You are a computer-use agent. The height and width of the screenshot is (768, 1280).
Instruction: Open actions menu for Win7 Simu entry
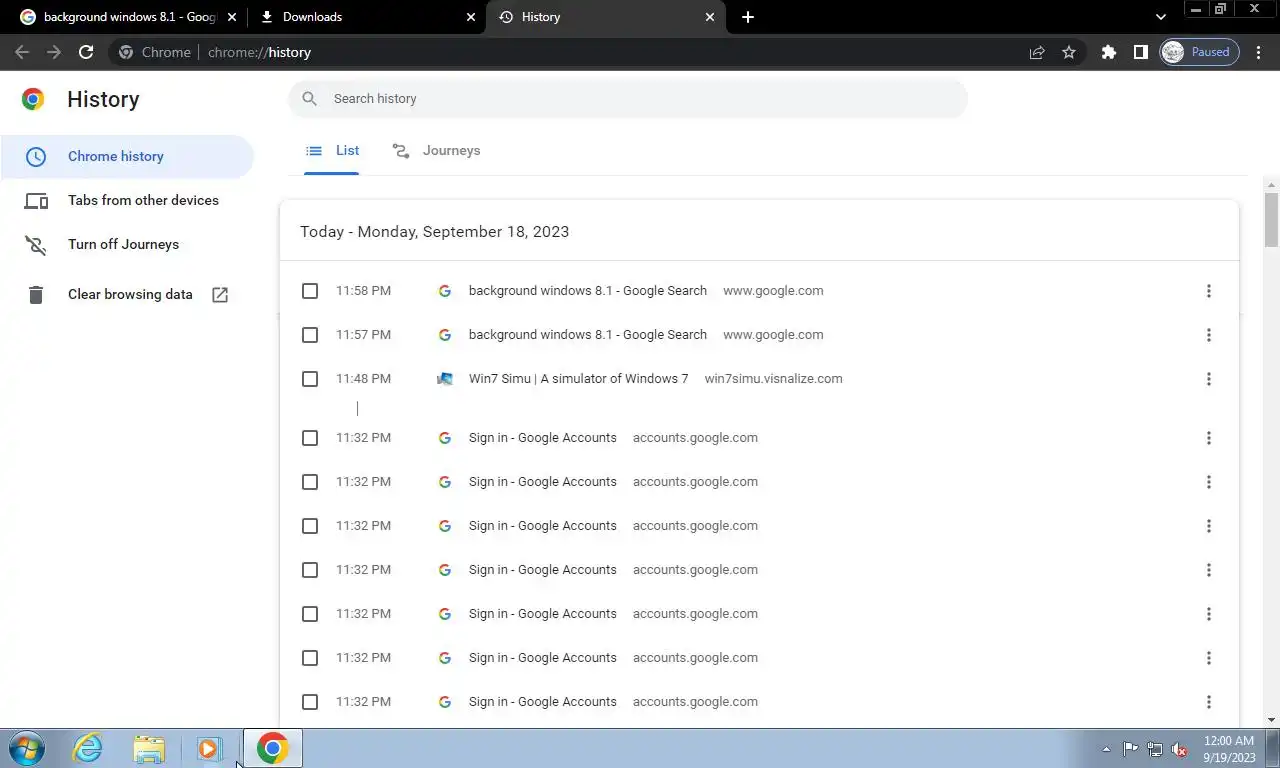tap(1208, 379)
